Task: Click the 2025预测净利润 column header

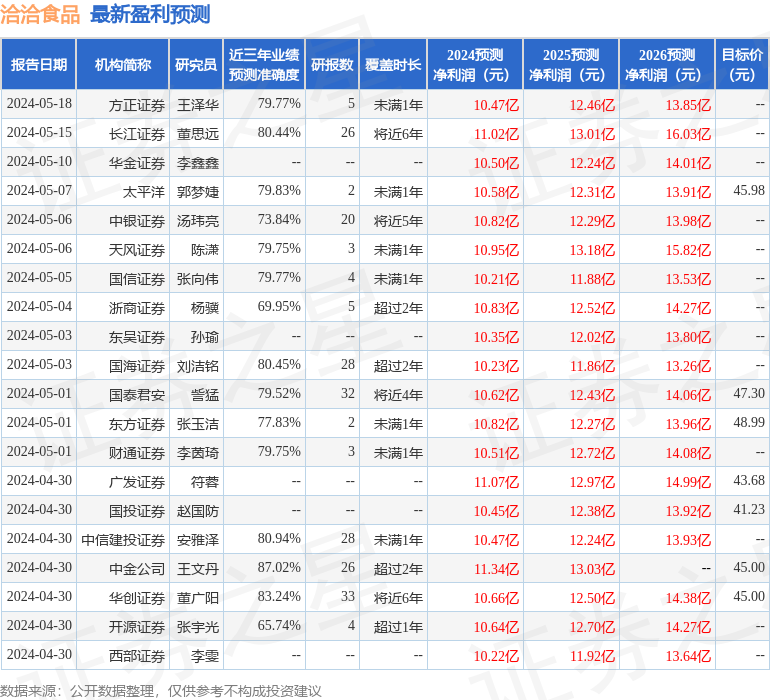Action: pyautogui.click(x=571, y=64)
